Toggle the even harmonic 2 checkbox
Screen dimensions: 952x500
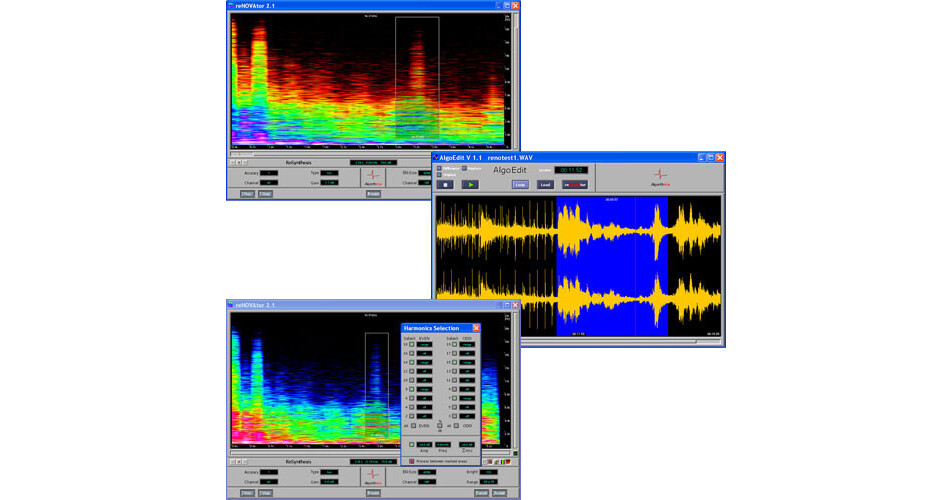pyautogui.click(x=412, y=416)
